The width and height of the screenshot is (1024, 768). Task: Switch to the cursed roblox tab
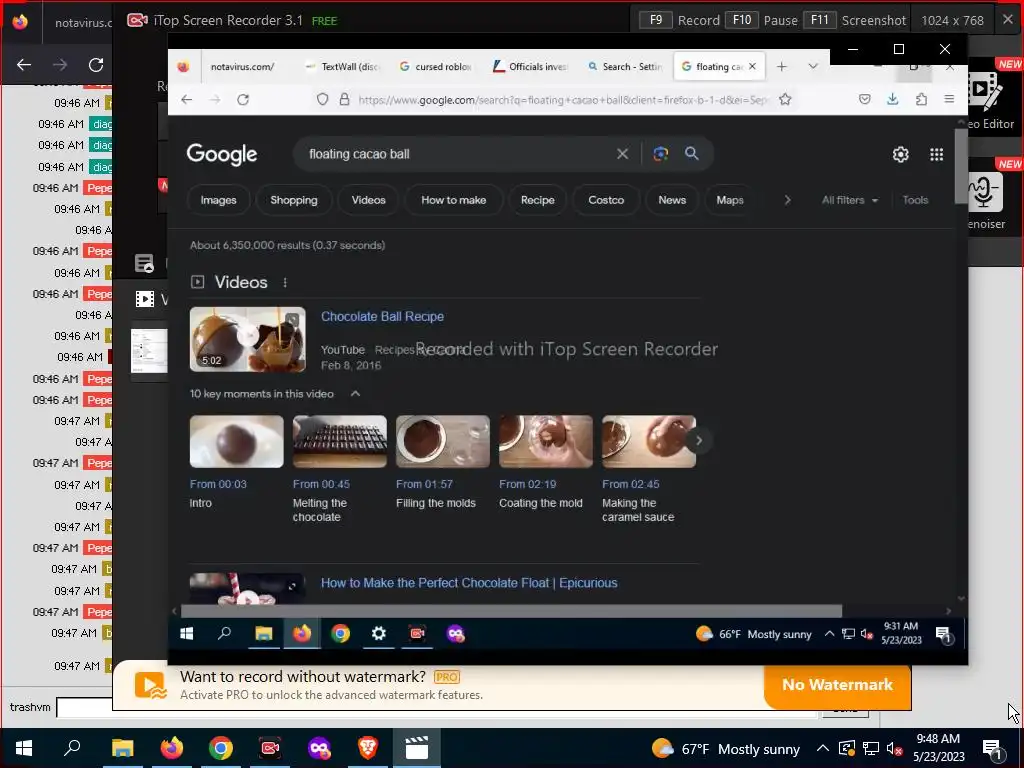[436, 67]
